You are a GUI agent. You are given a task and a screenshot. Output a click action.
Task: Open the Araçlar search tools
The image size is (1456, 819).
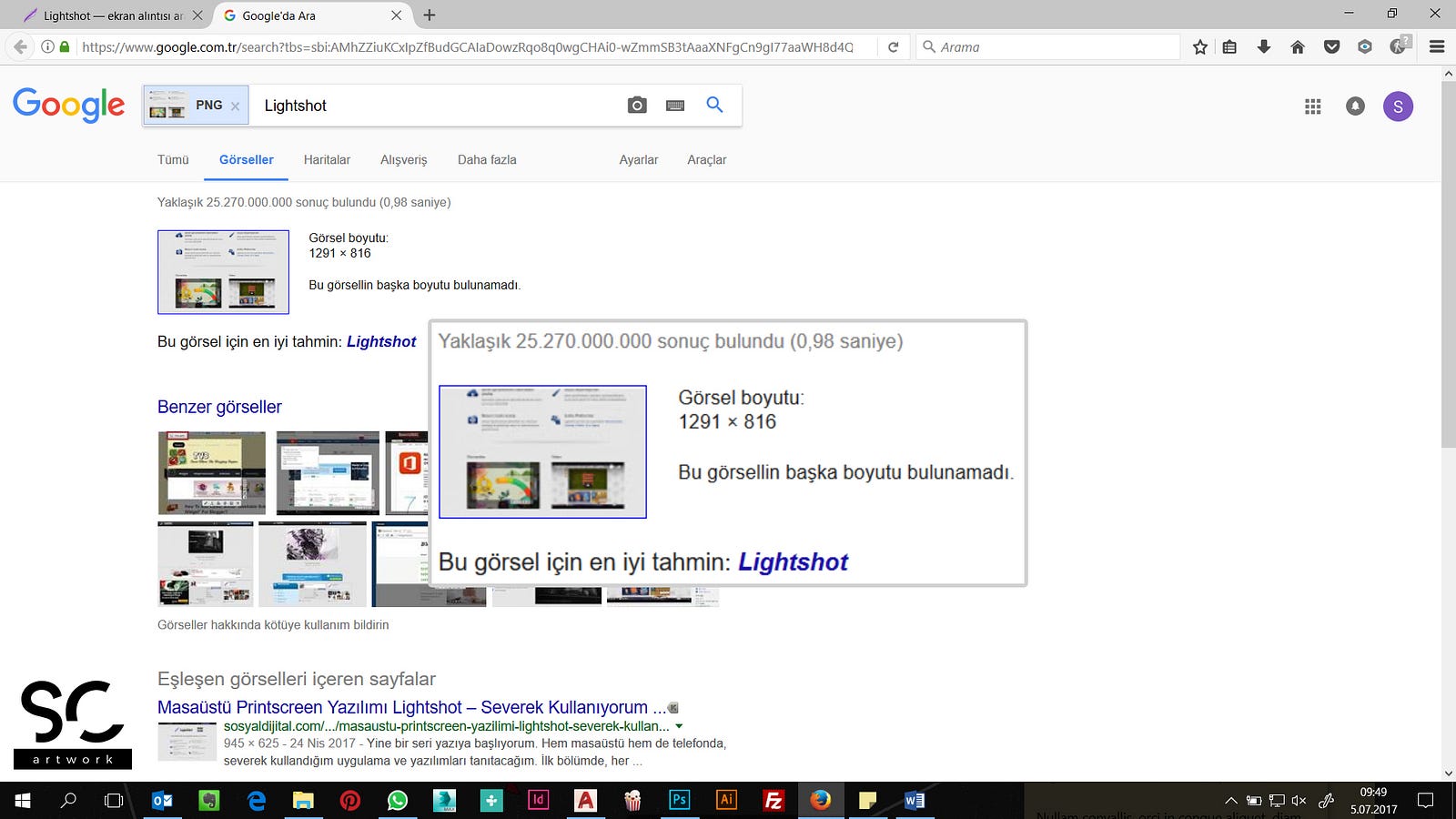[x=707, y=160]
